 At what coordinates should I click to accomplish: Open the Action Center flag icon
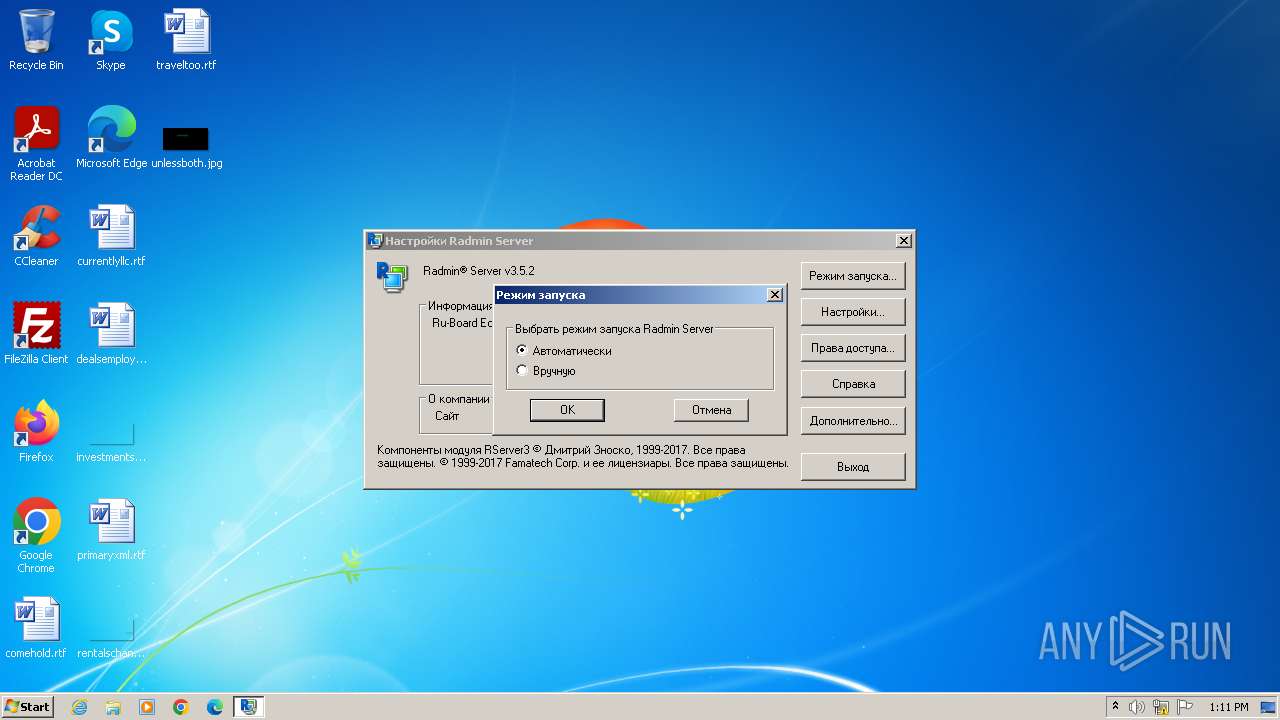(1185, 707)
